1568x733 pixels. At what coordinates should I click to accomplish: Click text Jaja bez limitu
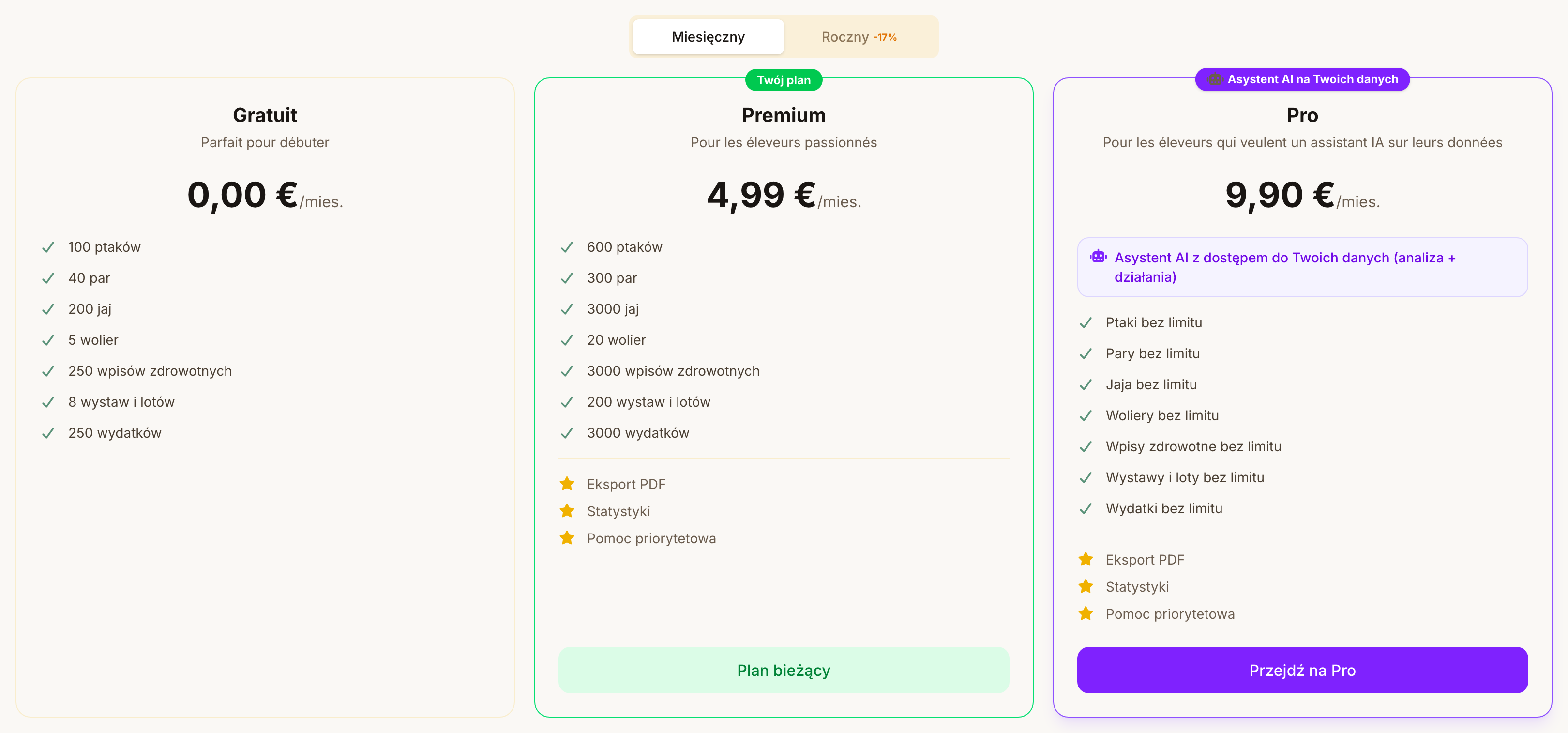click(x=1151, y=384)
